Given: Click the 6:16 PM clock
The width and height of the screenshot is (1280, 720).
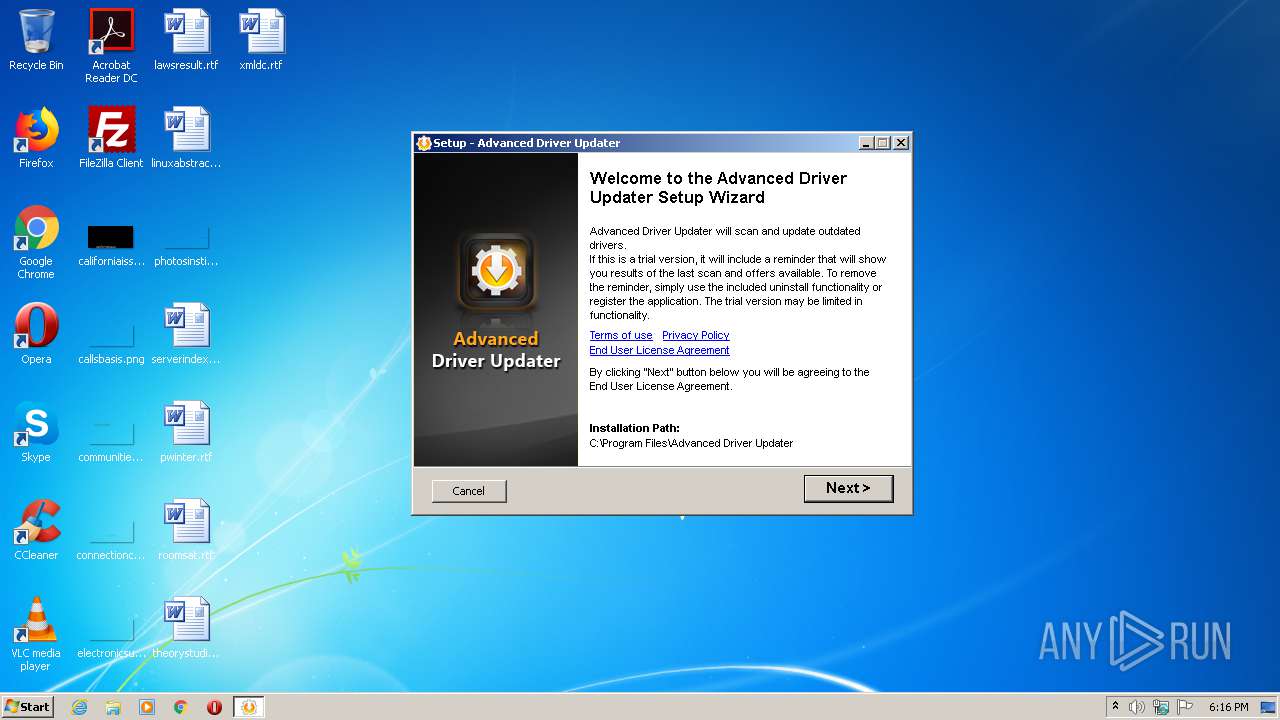Looking at the screenshot, I should [x=1228, y=707].
